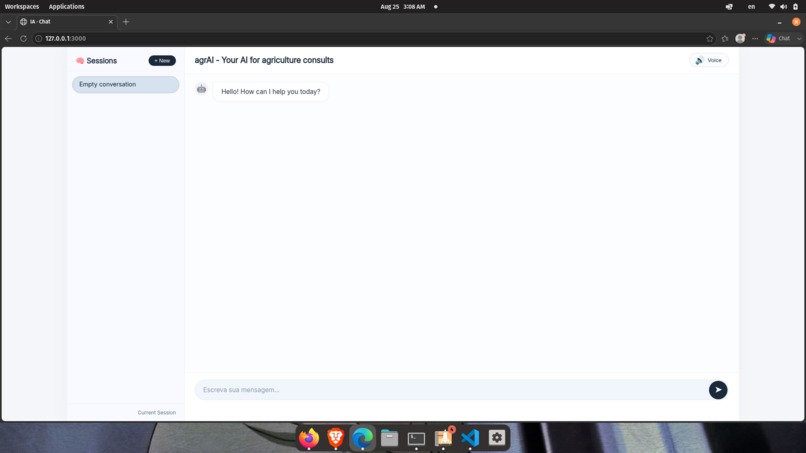The image size is (806, 453).
Task: Add this page to favorites
Action: point(710,39)
